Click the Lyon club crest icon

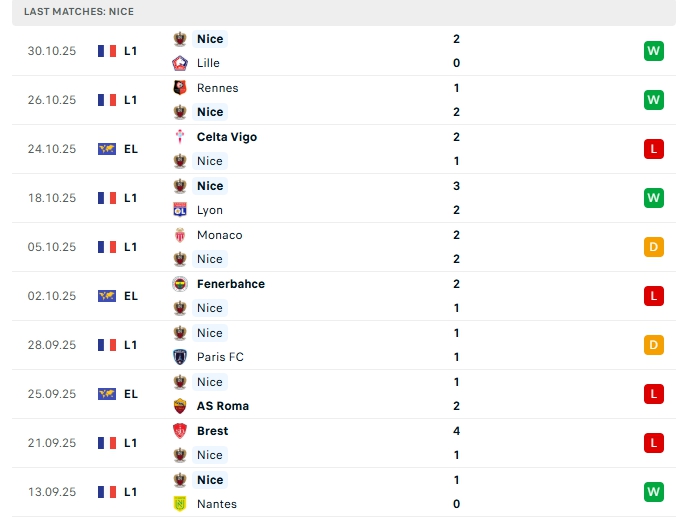pyautogui.click(x=180, y=210)
